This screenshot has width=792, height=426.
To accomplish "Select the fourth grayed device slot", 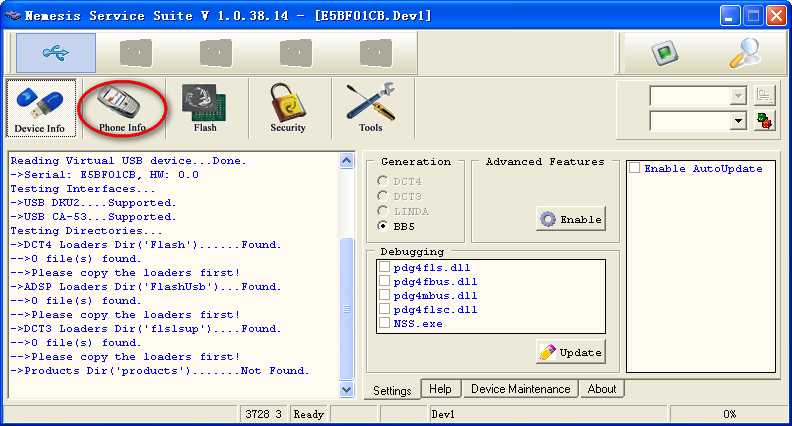I will click(x=295, y=53).
